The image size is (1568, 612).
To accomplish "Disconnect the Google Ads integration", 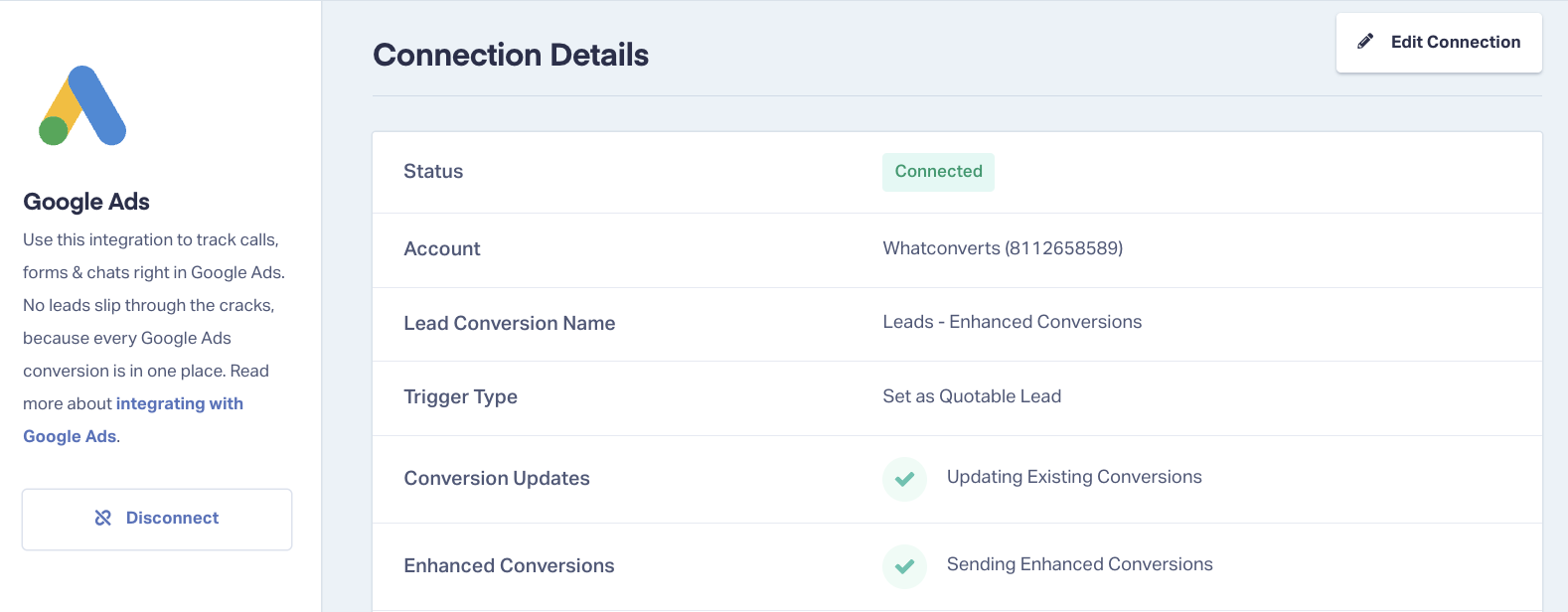I will click(157, 519).
